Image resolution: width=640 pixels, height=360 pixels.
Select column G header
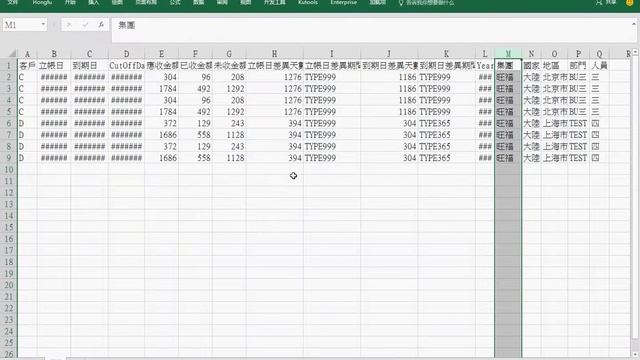(229, 54)
